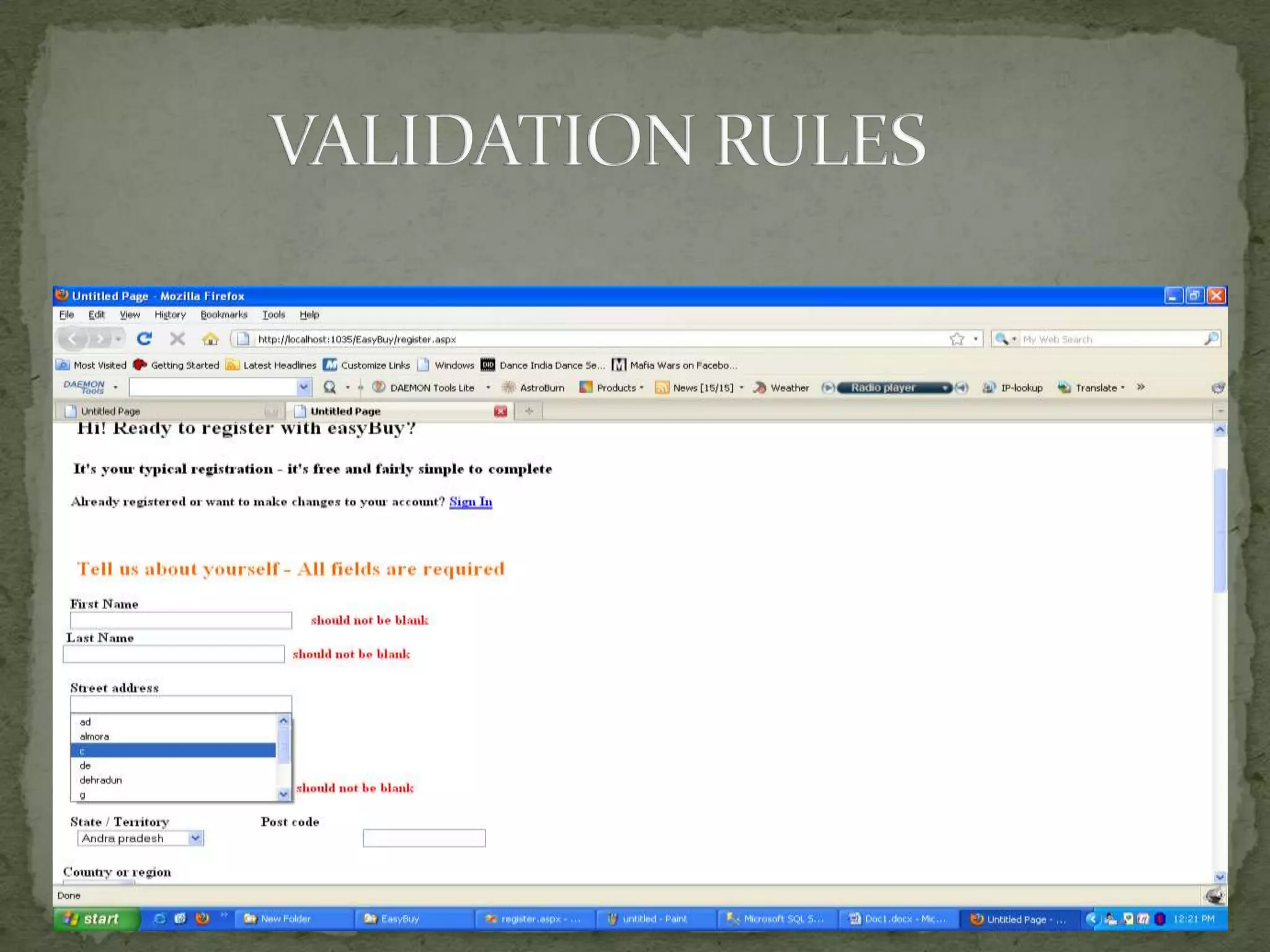Click the Home icon in navigation bar
This screenshot has height=952, width=1270.
210,338
